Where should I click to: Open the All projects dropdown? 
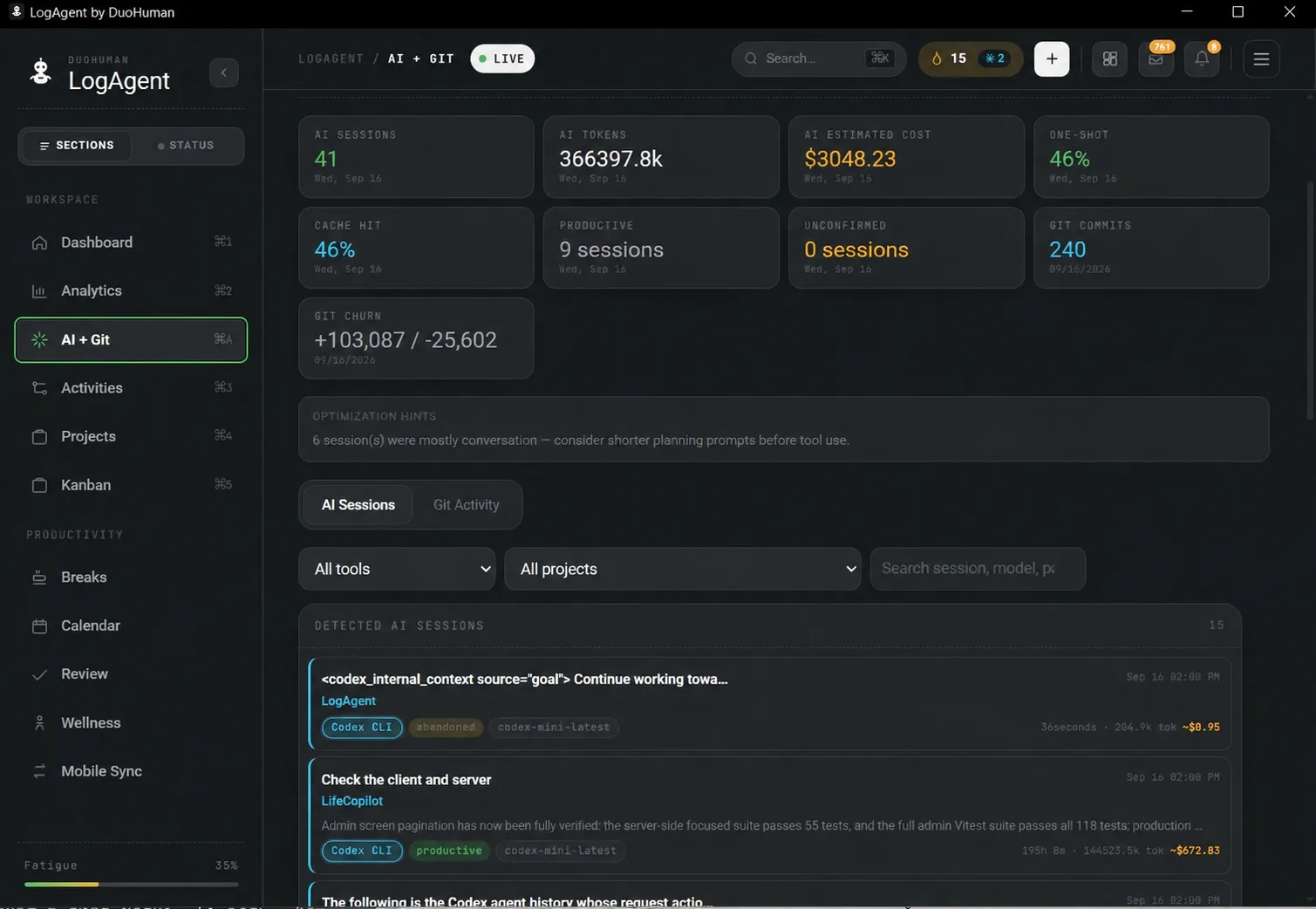(x=683, y=569)
